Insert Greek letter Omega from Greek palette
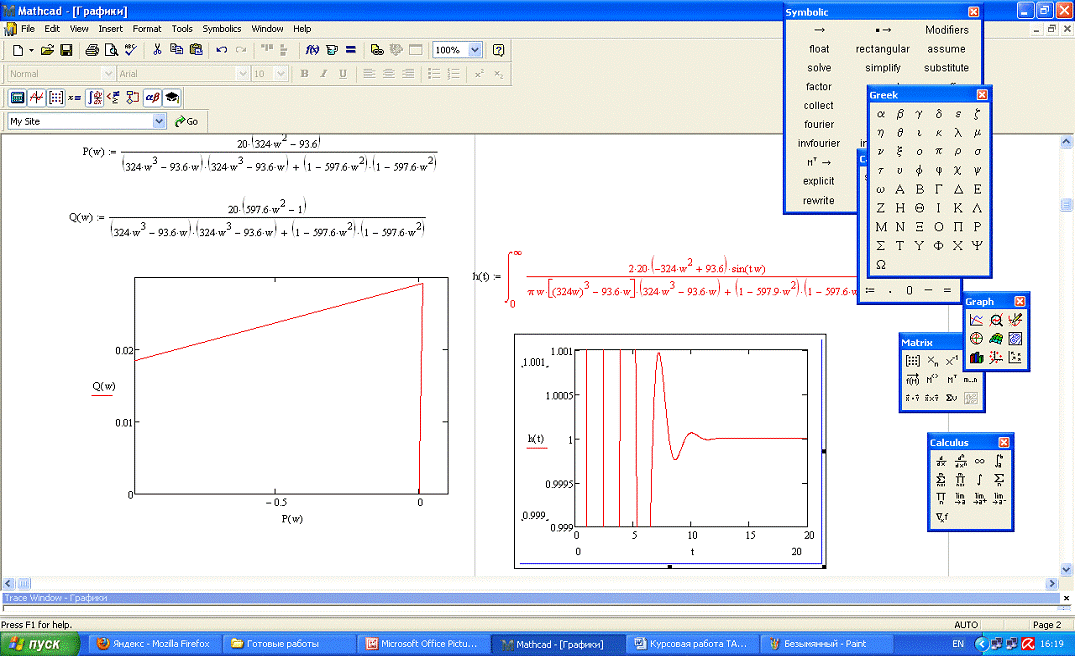 pyautogui.click(x=881, y=265)
